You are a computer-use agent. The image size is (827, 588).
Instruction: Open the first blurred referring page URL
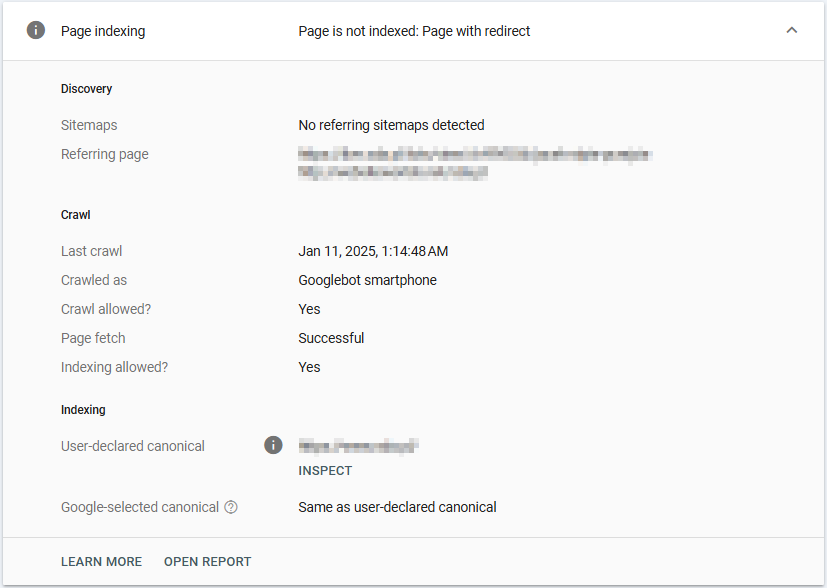coord(475,154)
